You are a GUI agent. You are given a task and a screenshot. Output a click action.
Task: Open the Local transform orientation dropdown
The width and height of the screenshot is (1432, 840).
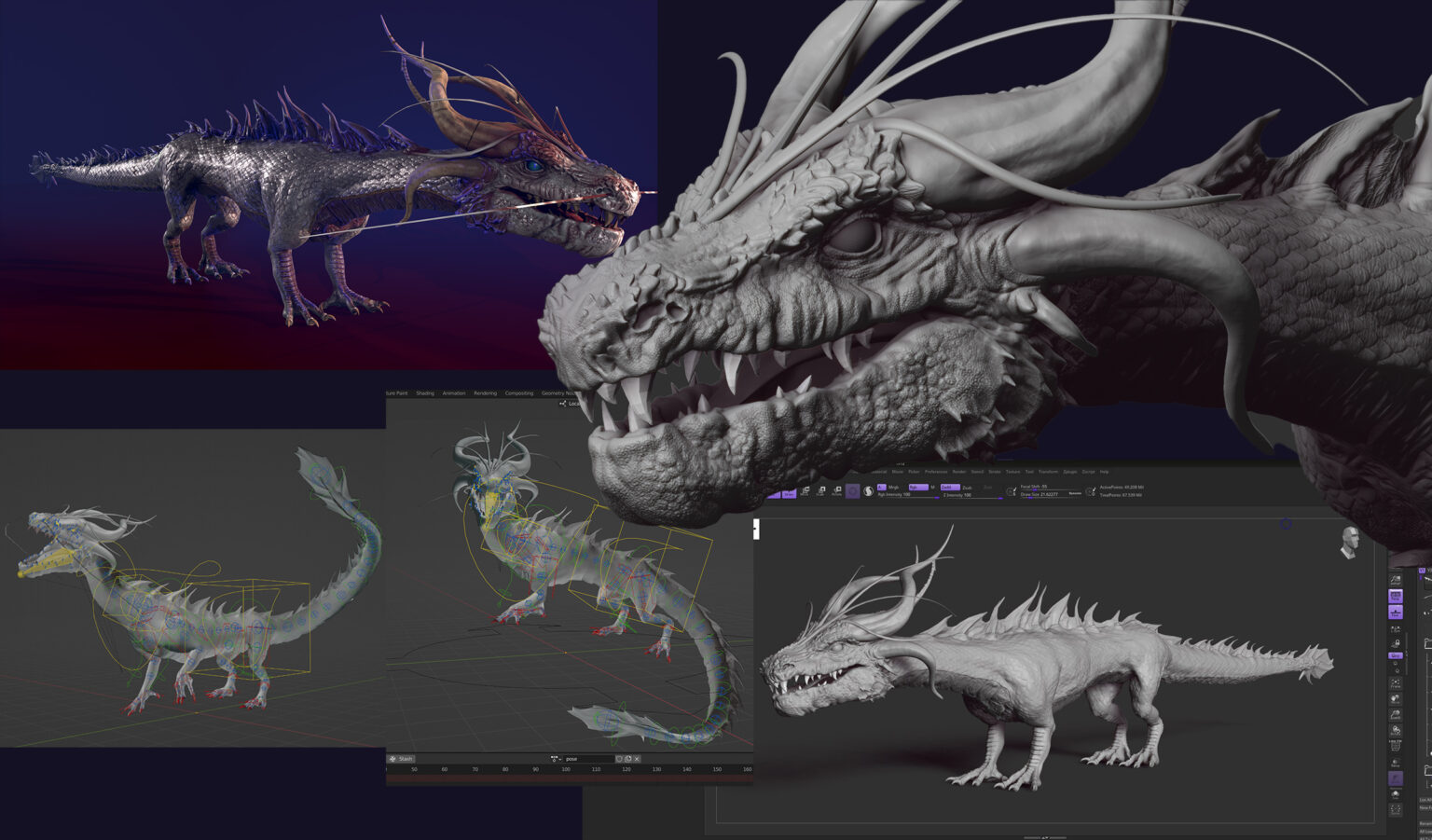570,404
